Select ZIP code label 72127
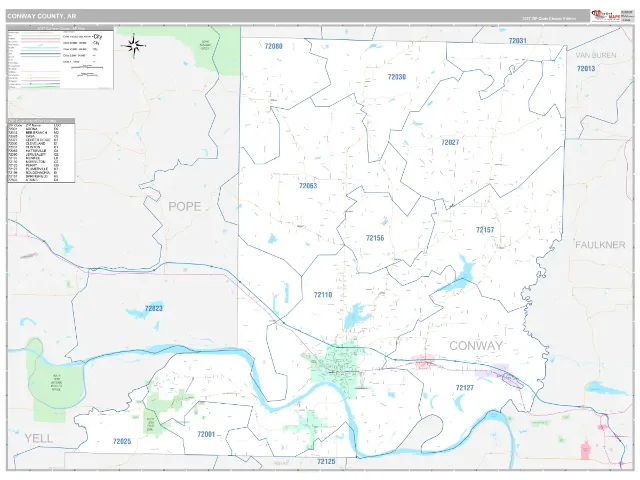Image resolution: width=640 pixels, height=480 pixels. [x=464, y=387]
